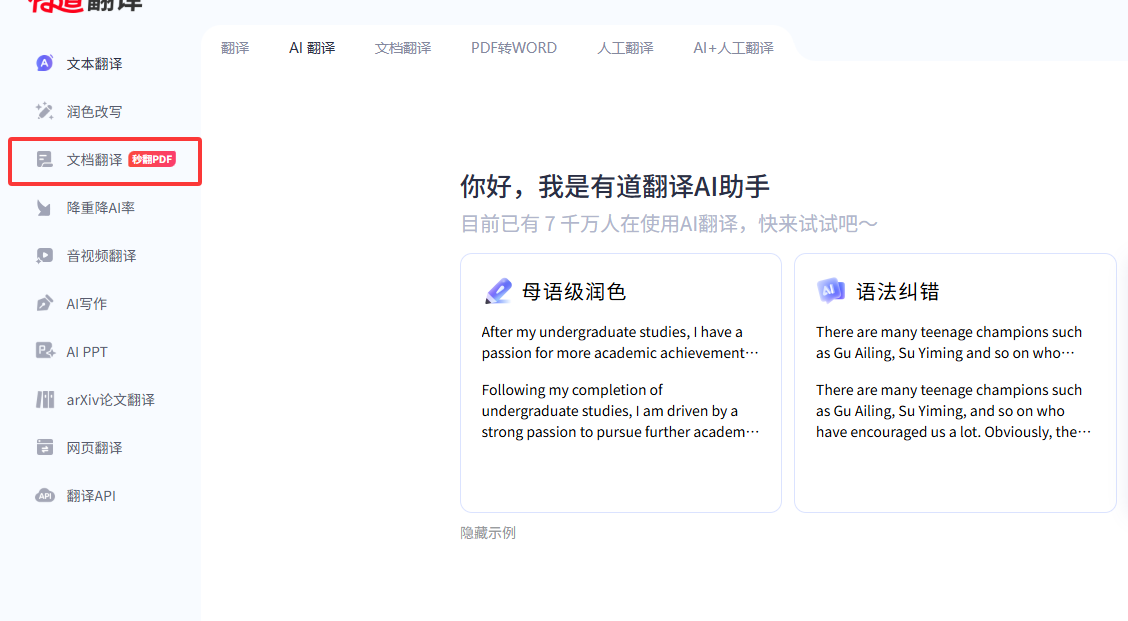Click the Youdao Translate logo

point(85,5)
